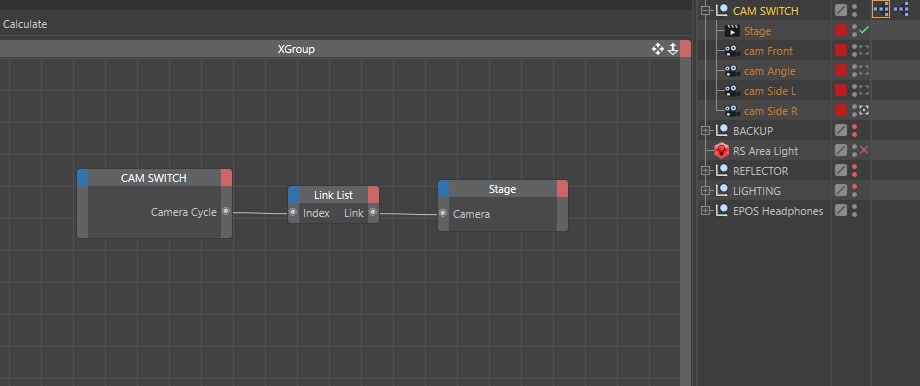The width and height of the screenshot is (920, 386).
Task: Click the Stage node Camera input port
Action: pos(443,214)
